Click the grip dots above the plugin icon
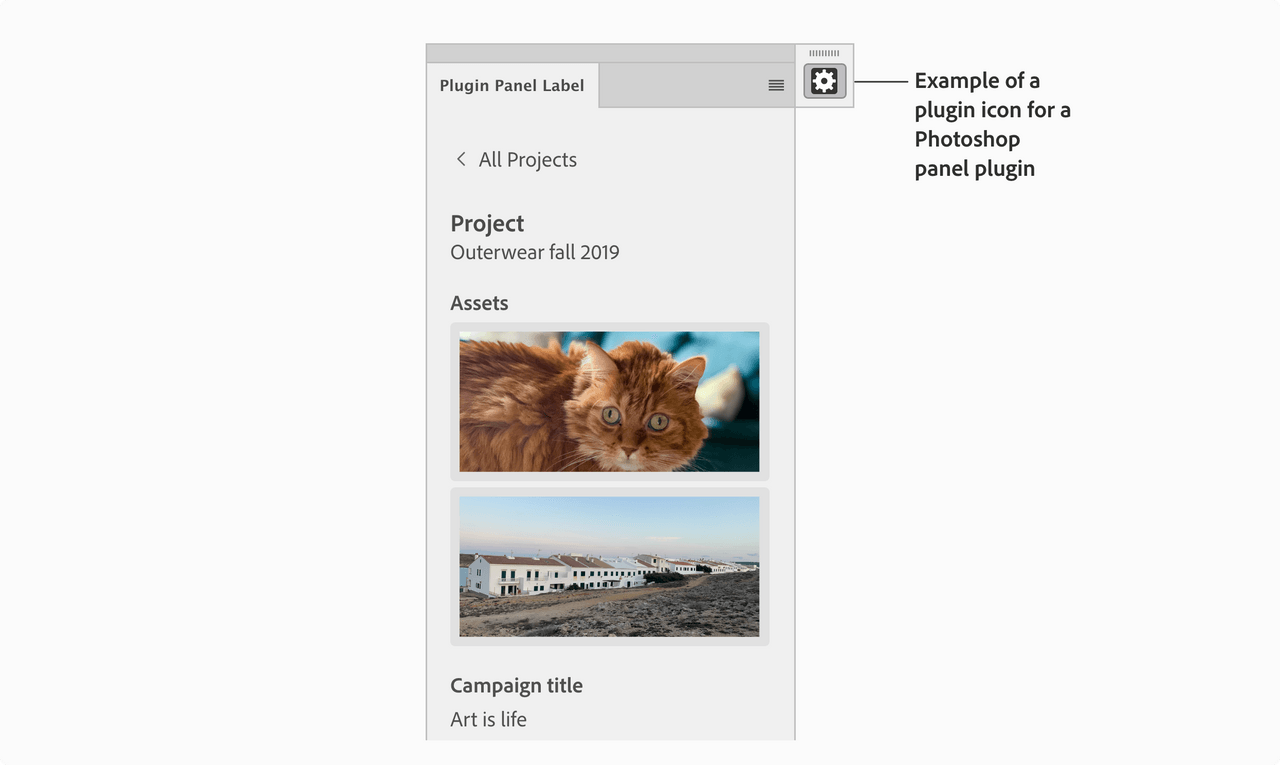 823,52
